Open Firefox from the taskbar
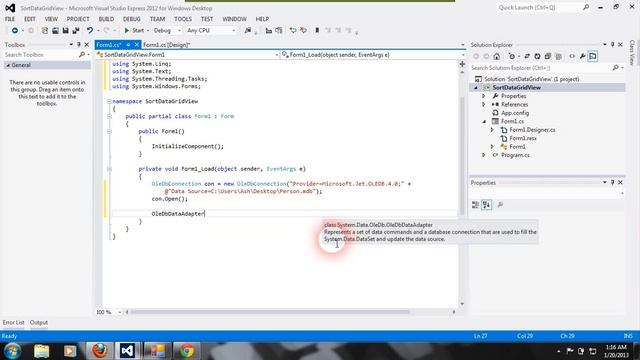The width and height of the screenshot is (640, 360). (x=99, y=351)
